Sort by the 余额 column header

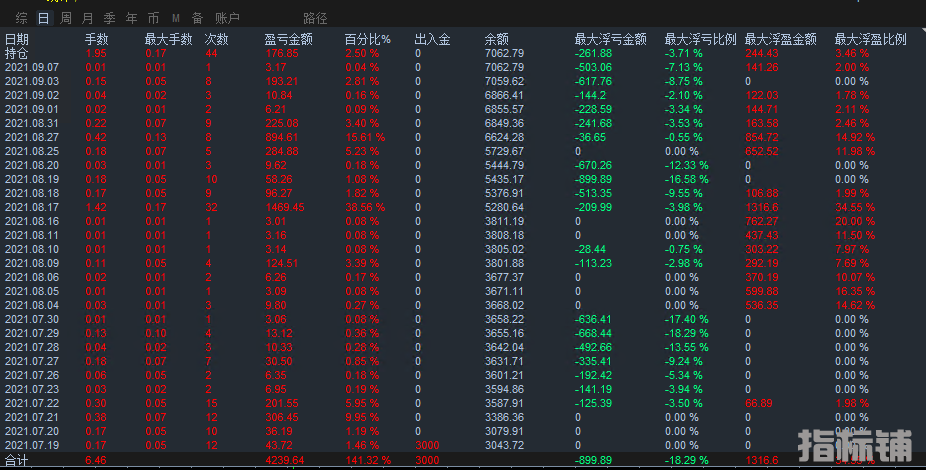pos(497,40)
